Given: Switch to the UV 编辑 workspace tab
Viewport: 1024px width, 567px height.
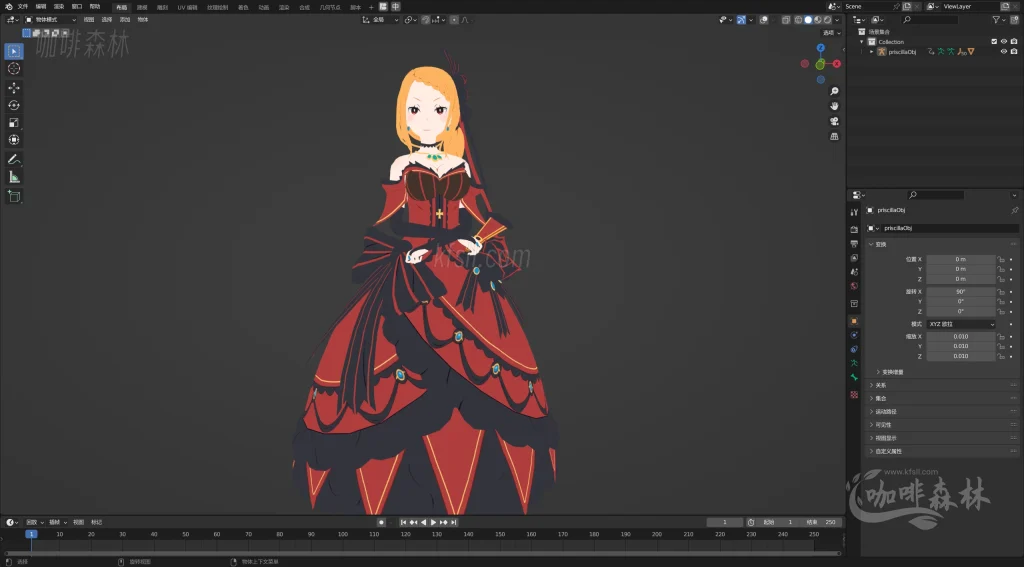Looking at the screenshot, I should pyautogui.click(x=187, y=7).
